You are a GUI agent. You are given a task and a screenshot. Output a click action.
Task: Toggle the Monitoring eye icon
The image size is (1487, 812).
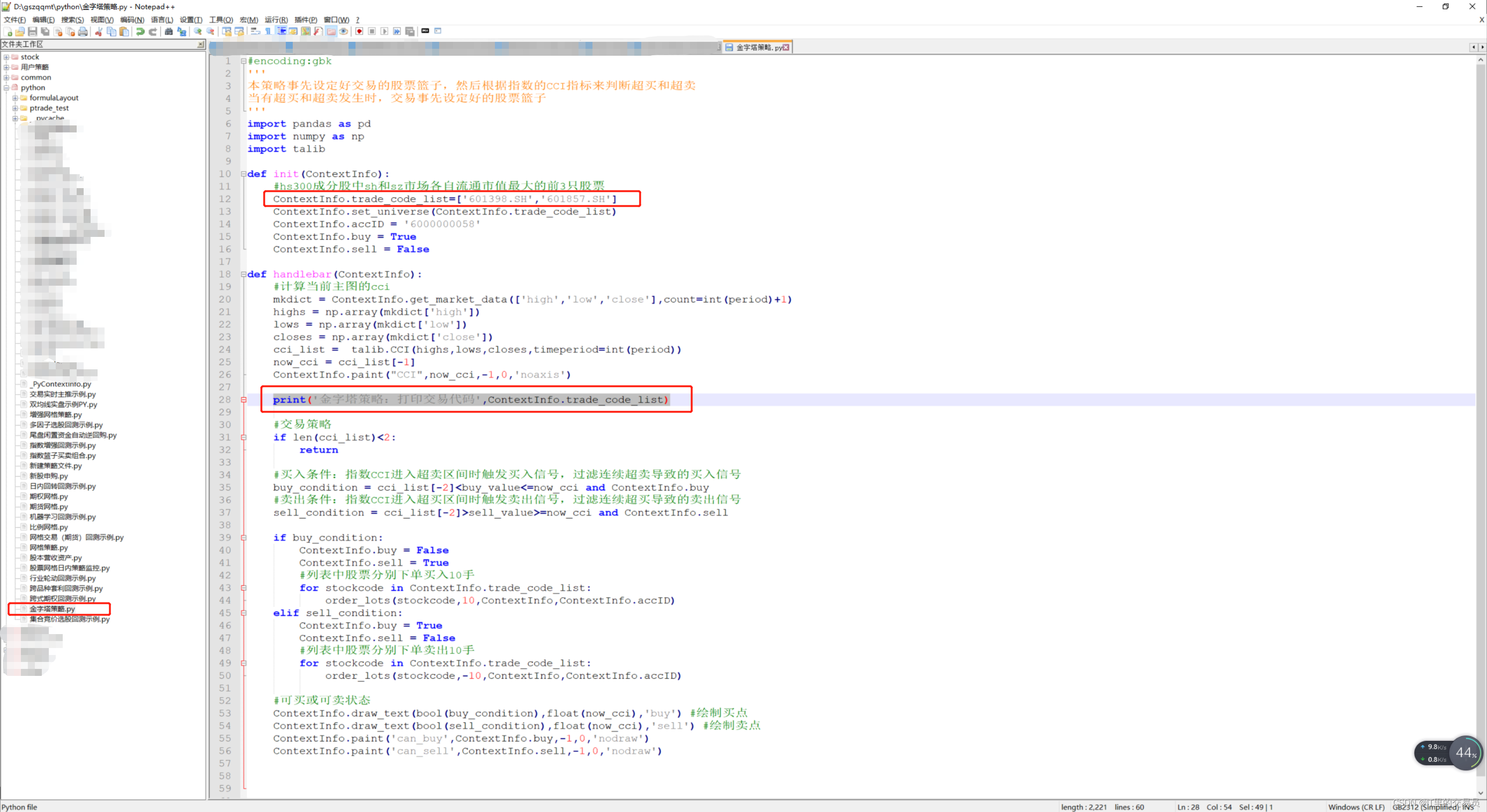pos(343,31)
